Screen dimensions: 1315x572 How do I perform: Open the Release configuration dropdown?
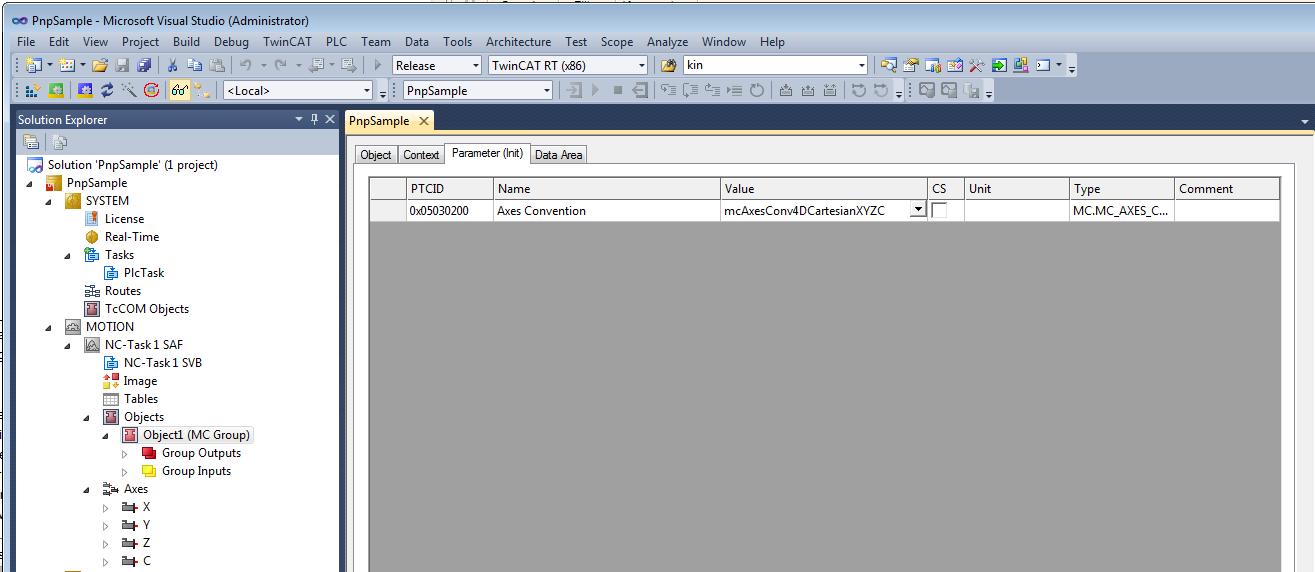(437, 65)
